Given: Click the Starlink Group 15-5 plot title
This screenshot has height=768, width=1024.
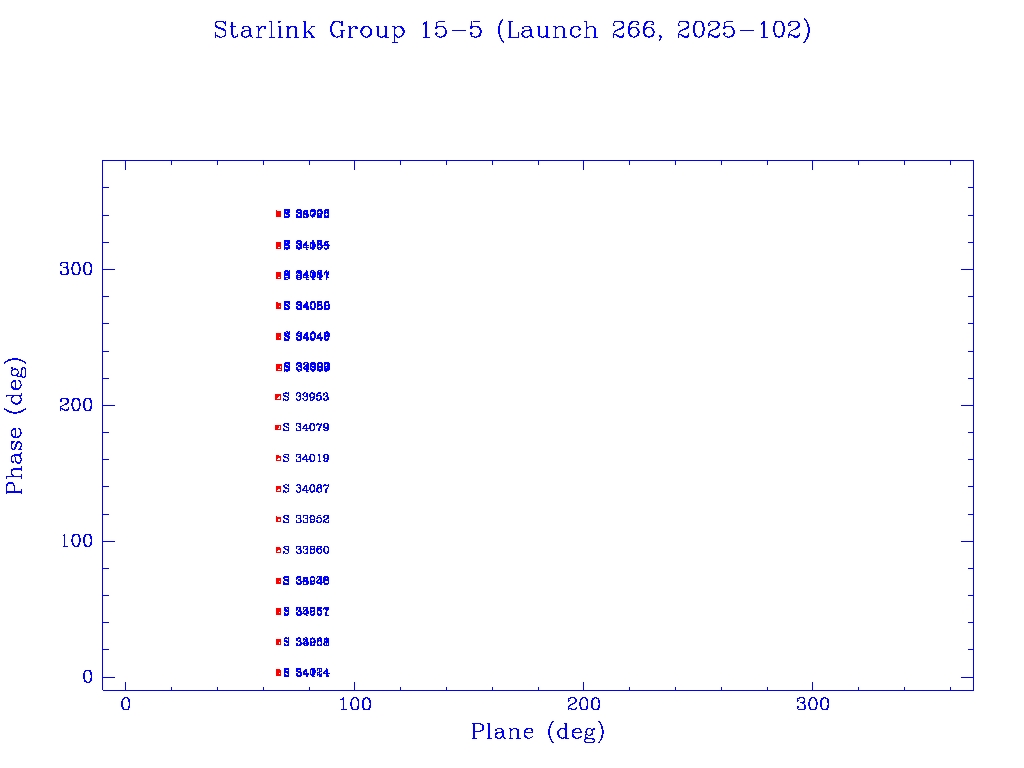Looking at the screenshot, I should 512,31.
